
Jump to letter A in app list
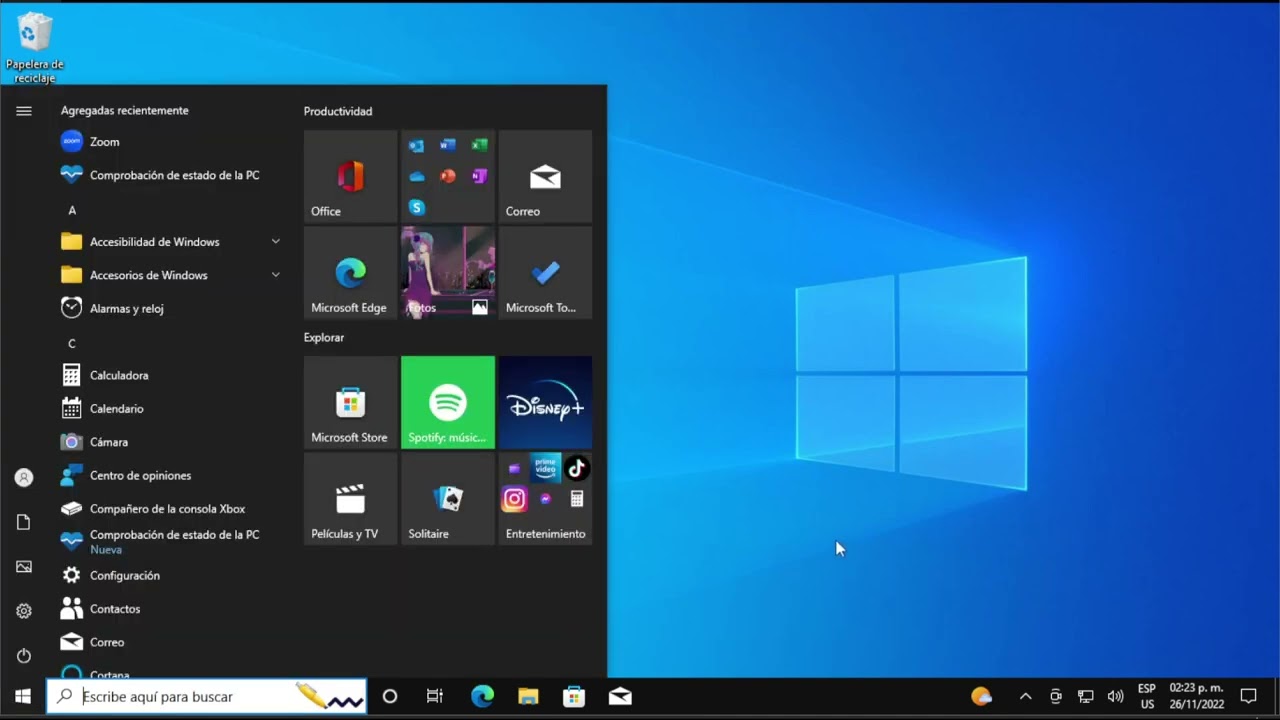click(x=72, y=210)
